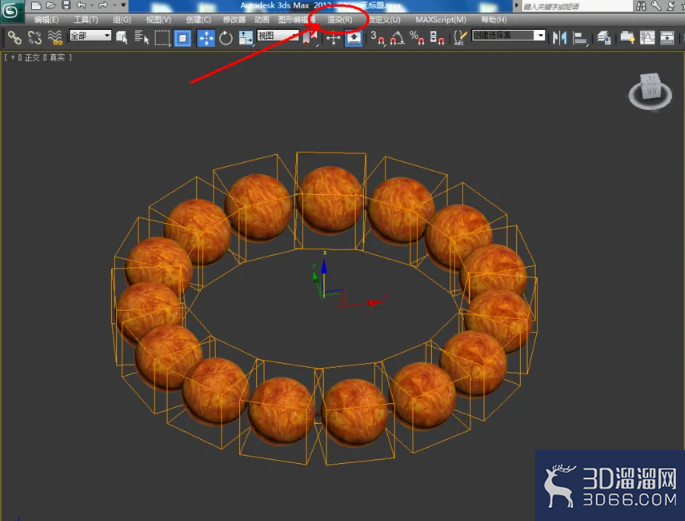
Task: Click the Select and Manipulate crosshair icon
Action: coord(333,38)
